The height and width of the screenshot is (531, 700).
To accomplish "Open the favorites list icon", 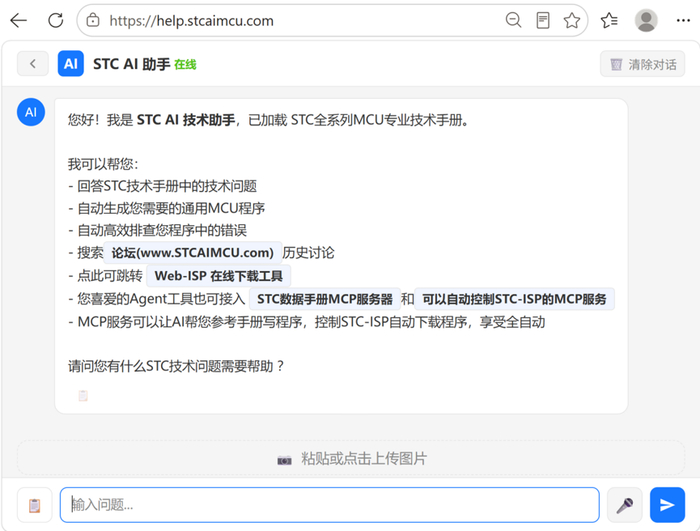I will [x=609, y=21].
